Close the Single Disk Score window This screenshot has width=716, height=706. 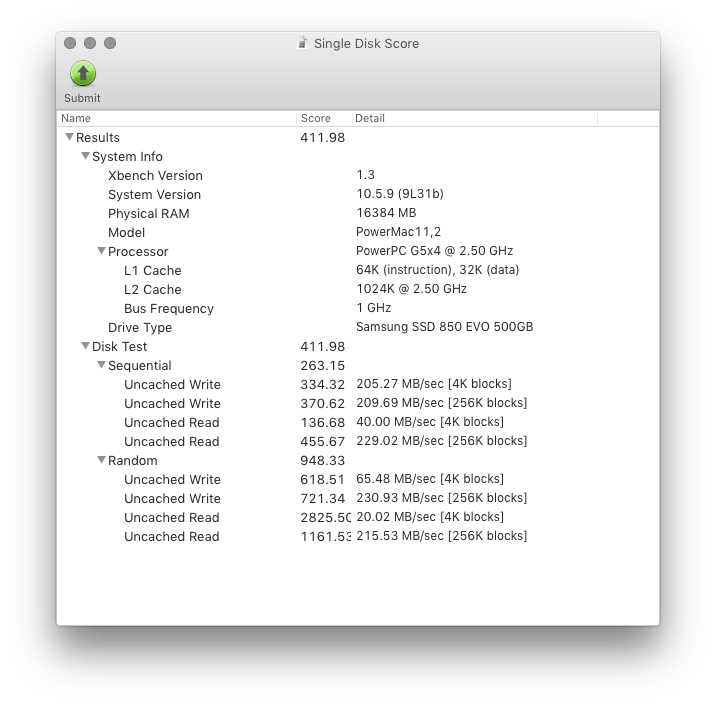pos(70,43)
